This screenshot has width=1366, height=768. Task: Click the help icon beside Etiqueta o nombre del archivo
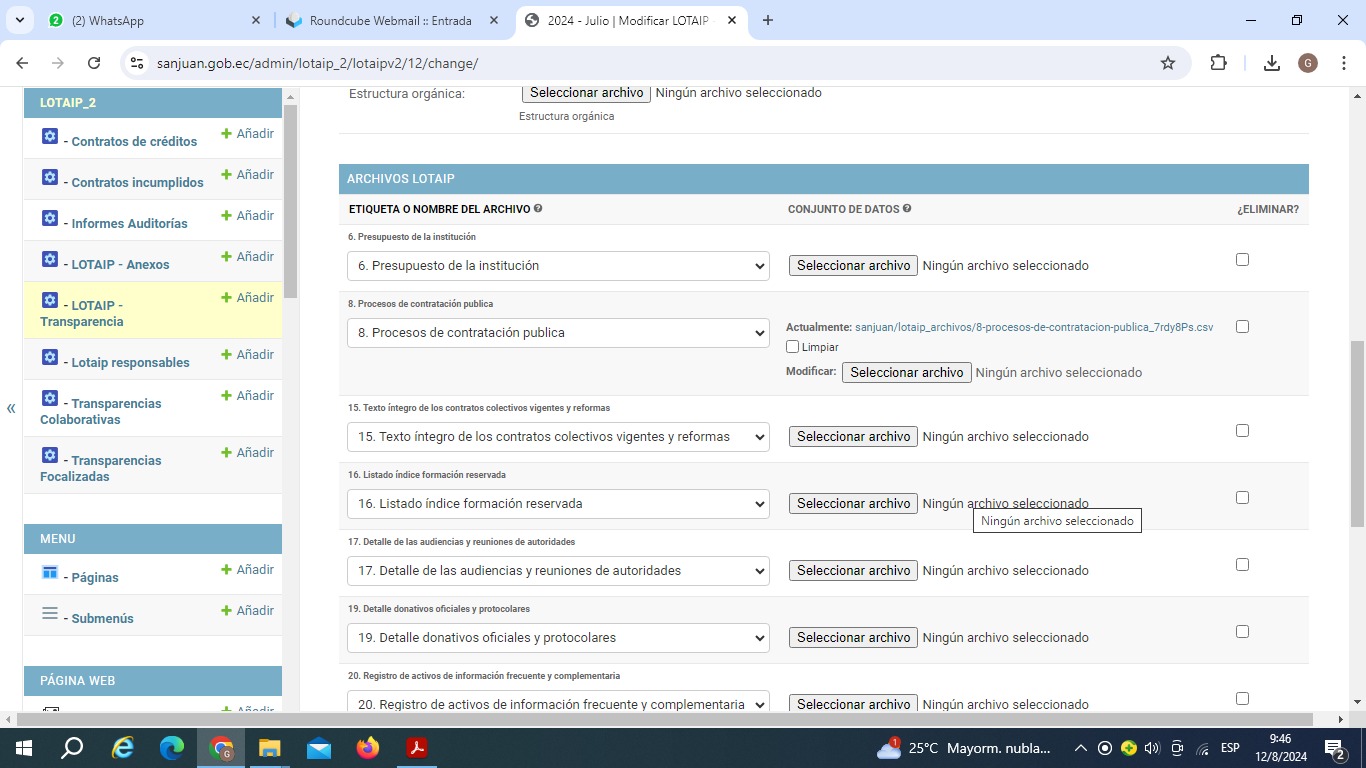(538, 209)
